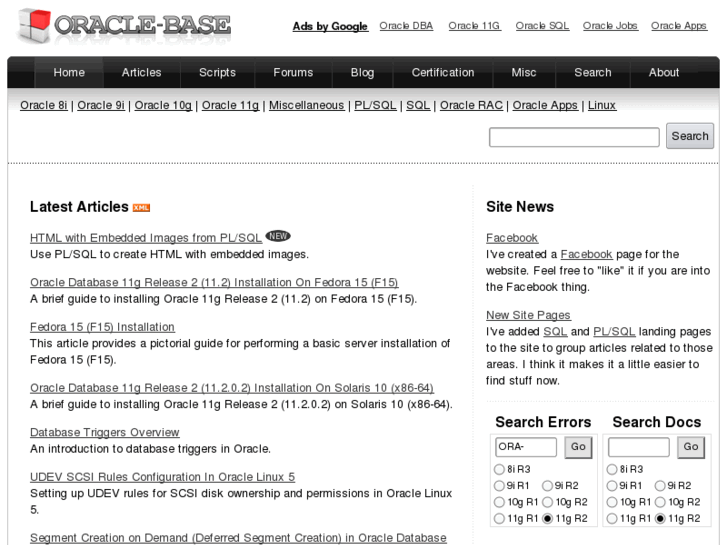Open the Search item in the black navigation bar

[593, 72]
